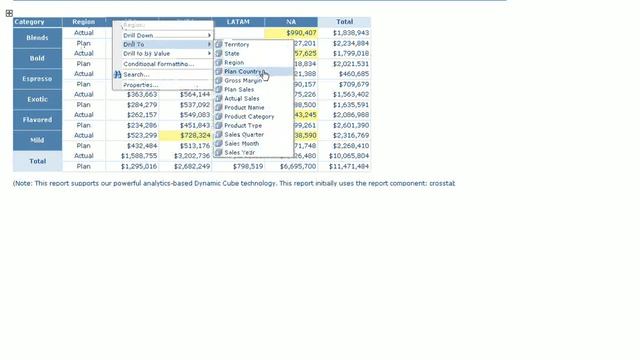Select the Mild category row header

[x=38, y=140]
